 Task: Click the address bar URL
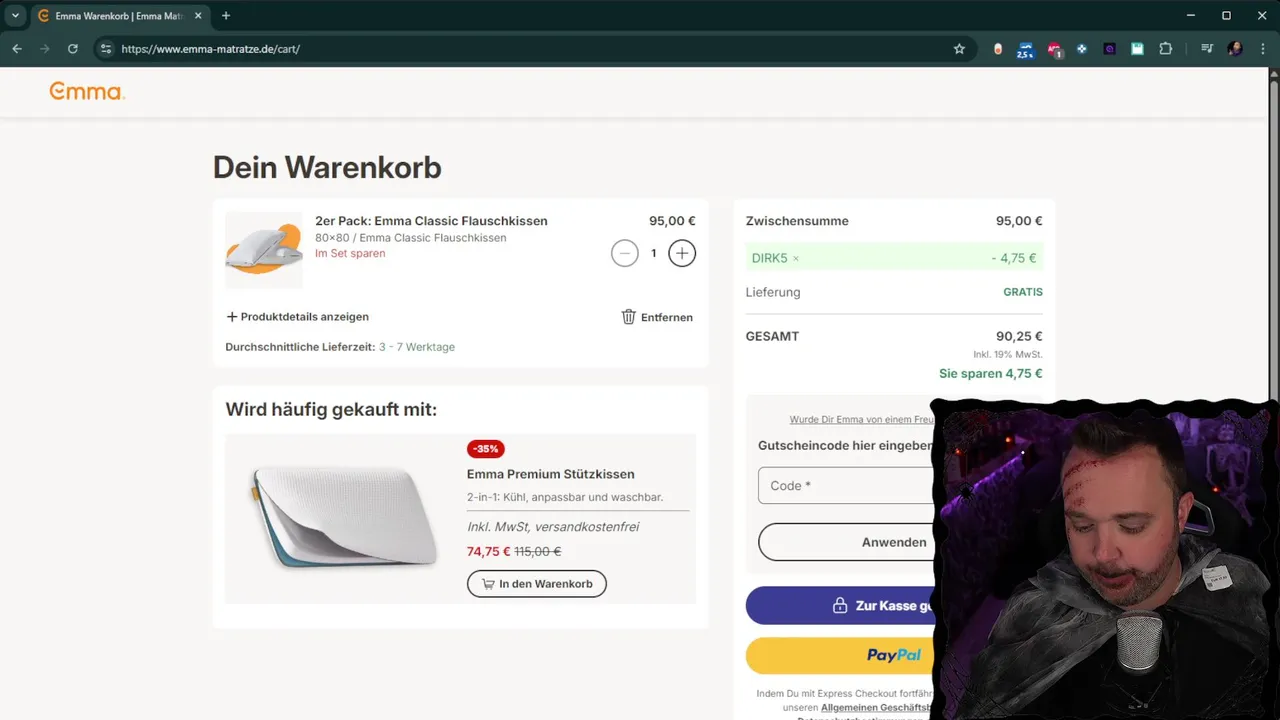[x=210, y=49]
